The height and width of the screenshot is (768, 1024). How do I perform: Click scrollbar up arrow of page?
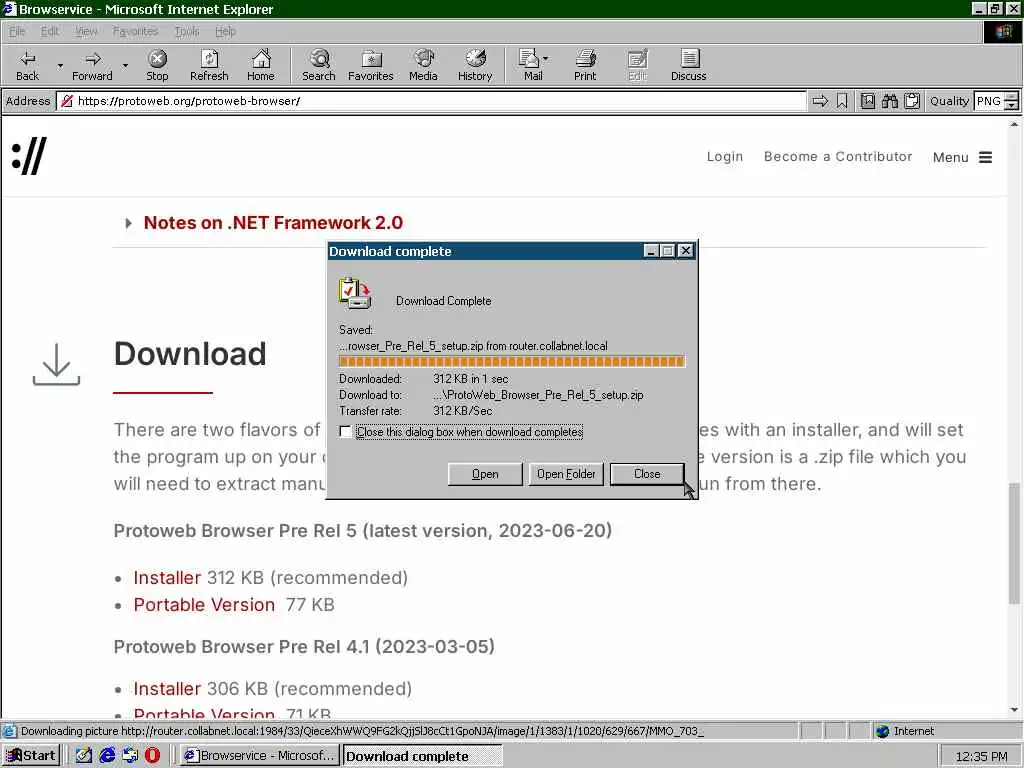point(1014,124)
